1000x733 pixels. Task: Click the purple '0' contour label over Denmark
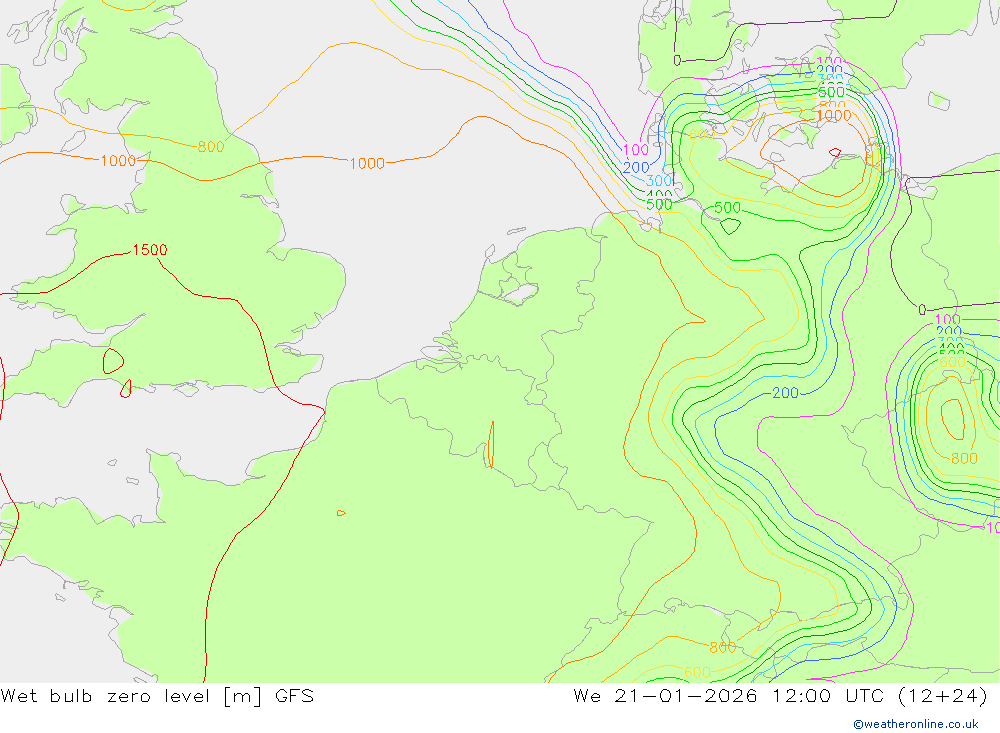[x=677, y=61]
